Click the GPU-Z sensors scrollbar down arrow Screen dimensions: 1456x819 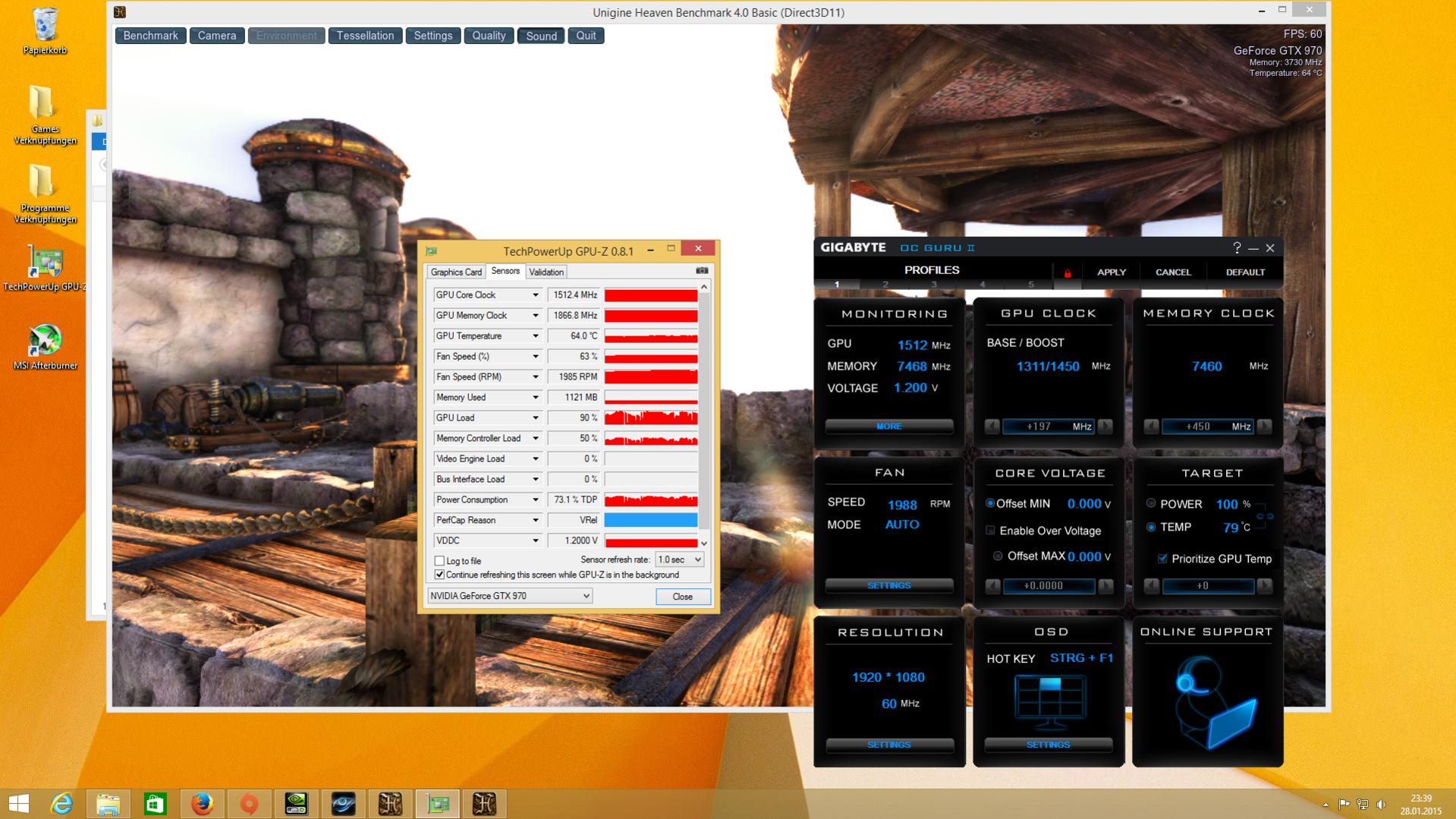point(704,543)
